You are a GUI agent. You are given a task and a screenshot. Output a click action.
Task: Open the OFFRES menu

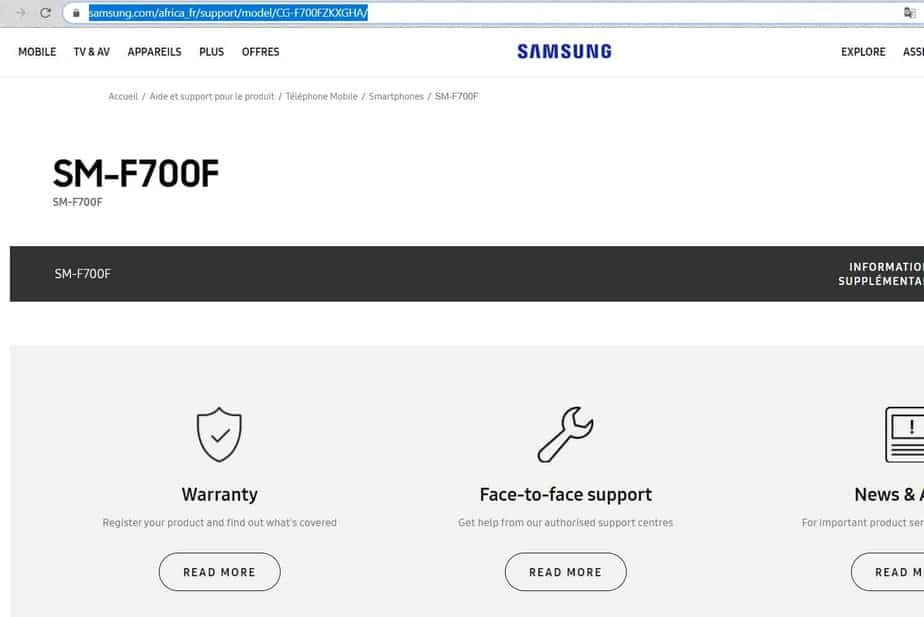coord(260,52)
